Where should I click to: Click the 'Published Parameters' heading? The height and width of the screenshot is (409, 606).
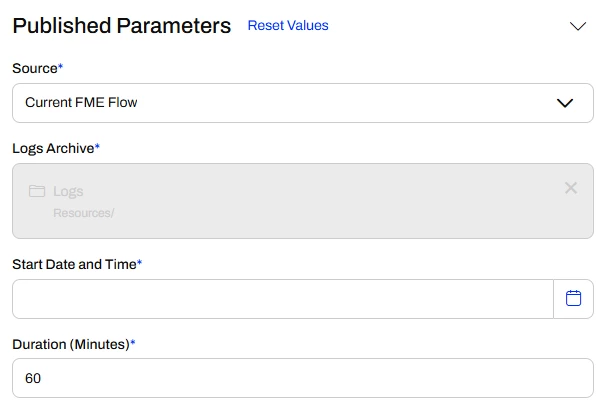[122, 26]
